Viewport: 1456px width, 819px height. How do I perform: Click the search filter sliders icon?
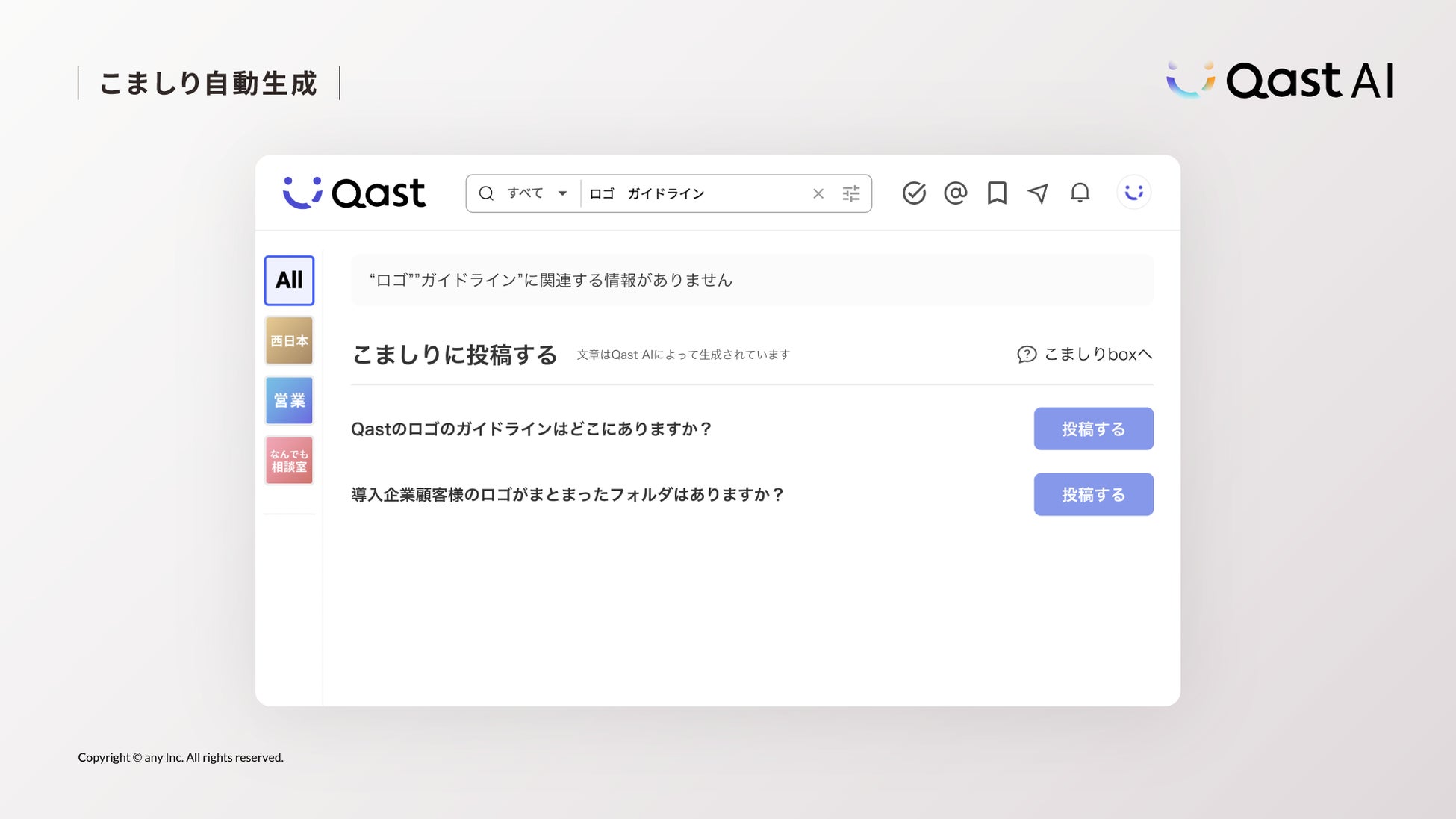click(851, 194)
